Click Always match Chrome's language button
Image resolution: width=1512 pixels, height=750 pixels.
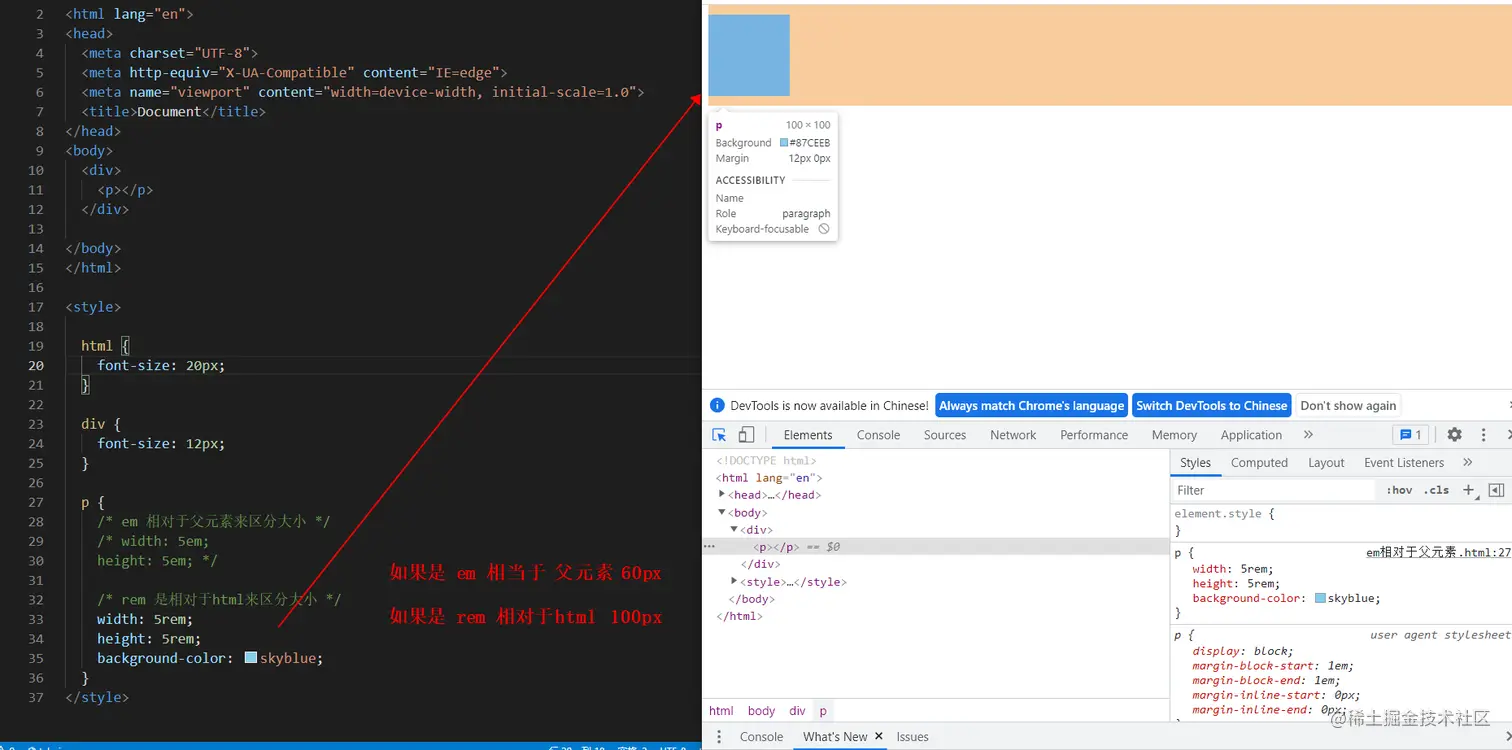click(x=1031, y=406)
